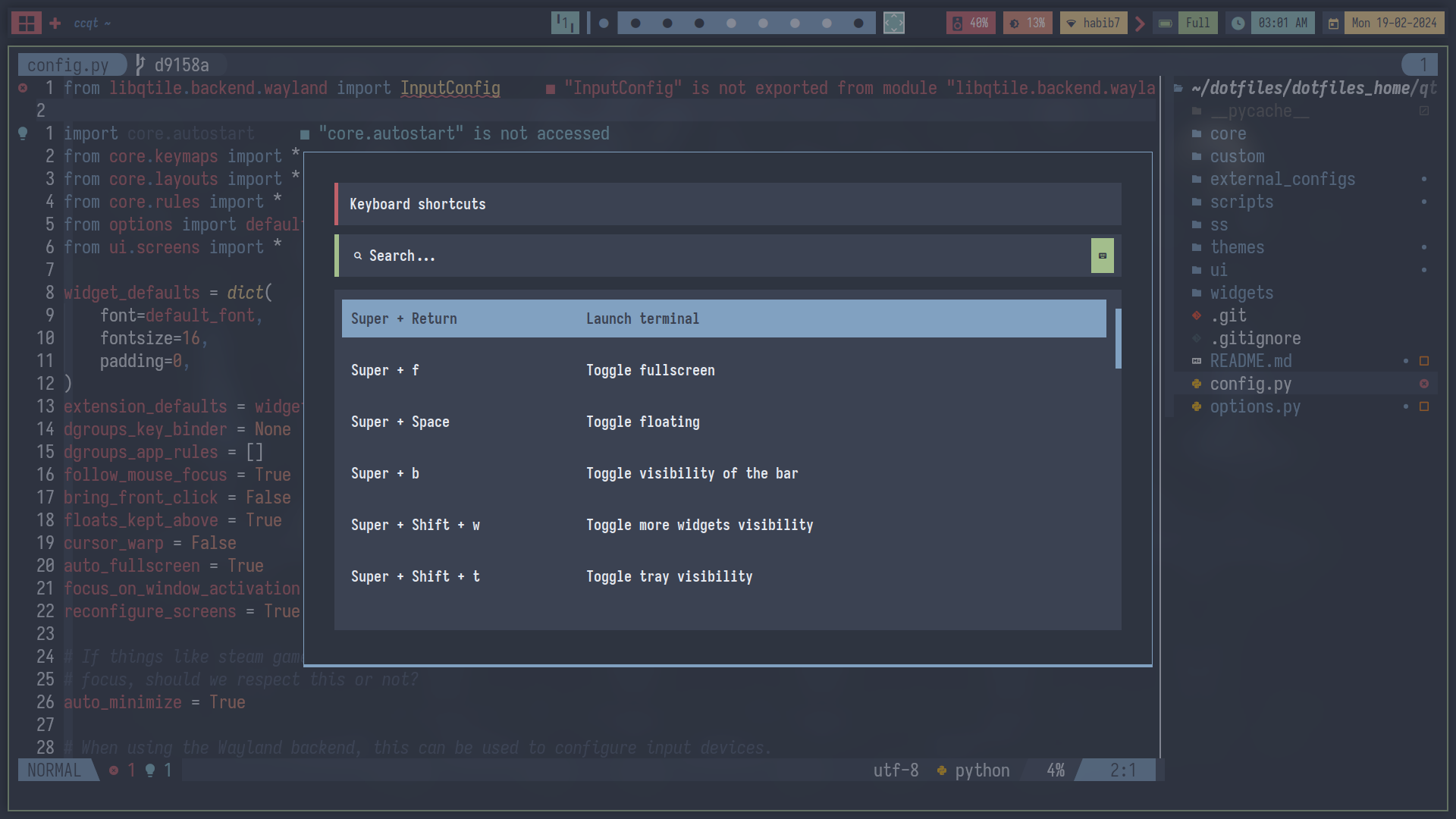Click the red plus icon in the top bar
Image resolution: width=1456 pixels, height=819 pixels.
coord(55,24)
